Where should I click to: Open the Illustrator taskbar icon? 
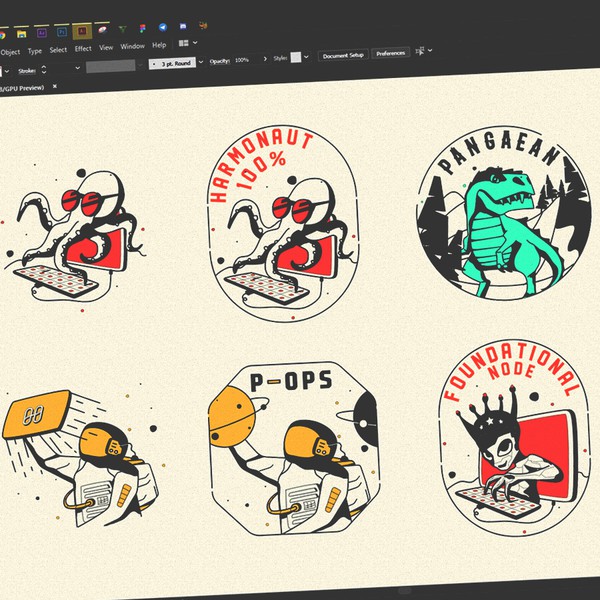(x=78, y=31)
